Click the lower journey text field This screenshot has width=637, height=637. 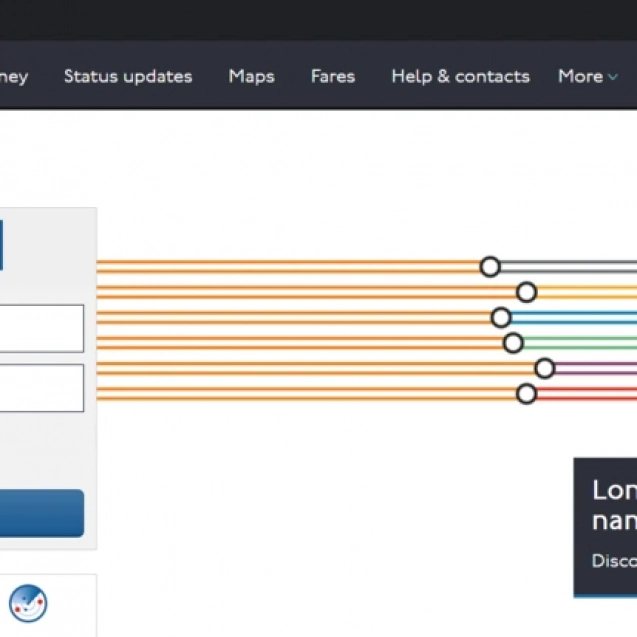tap(41, 388)
